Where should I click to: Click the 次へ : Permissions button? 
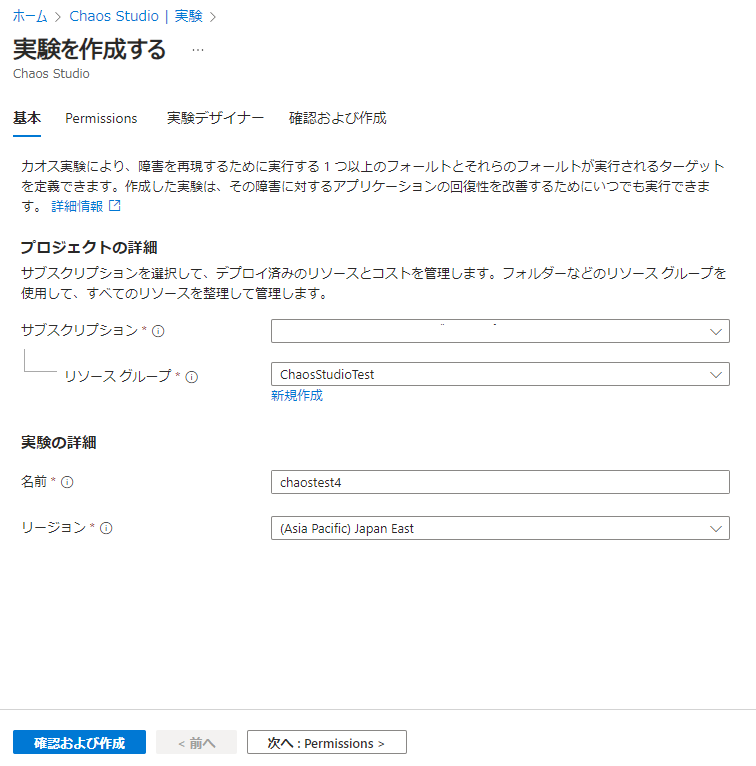pos(327,743)
